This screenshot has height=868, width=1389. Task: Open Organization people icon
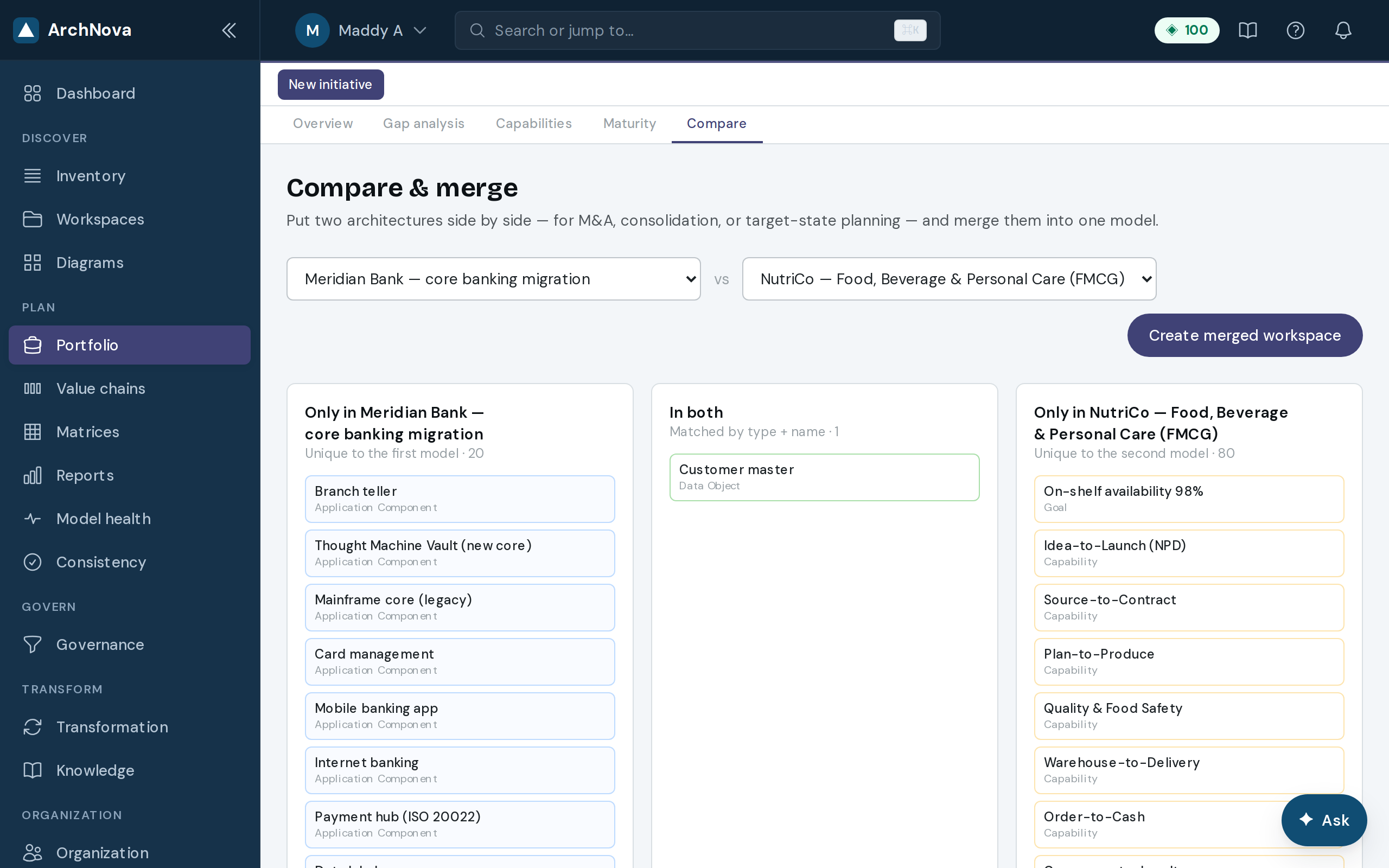click(33, 853)
